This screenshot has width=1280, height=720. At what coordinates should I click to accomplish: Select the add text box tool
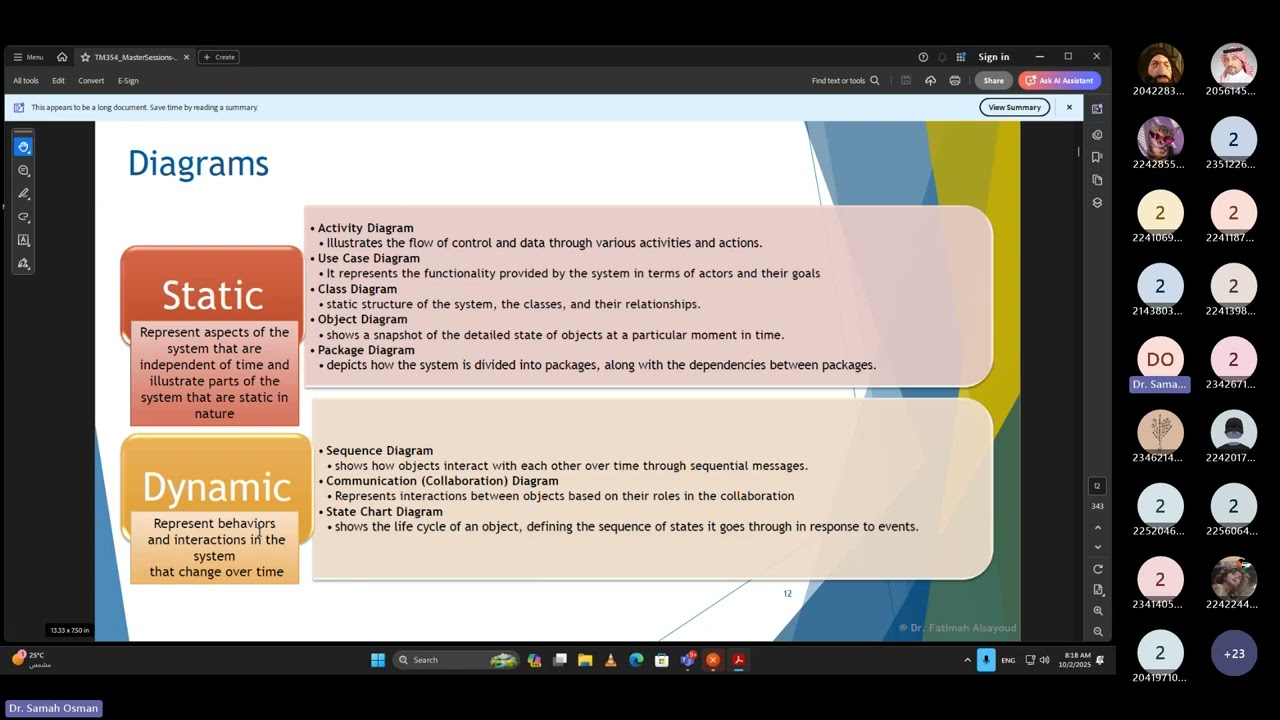pos(23,240)
